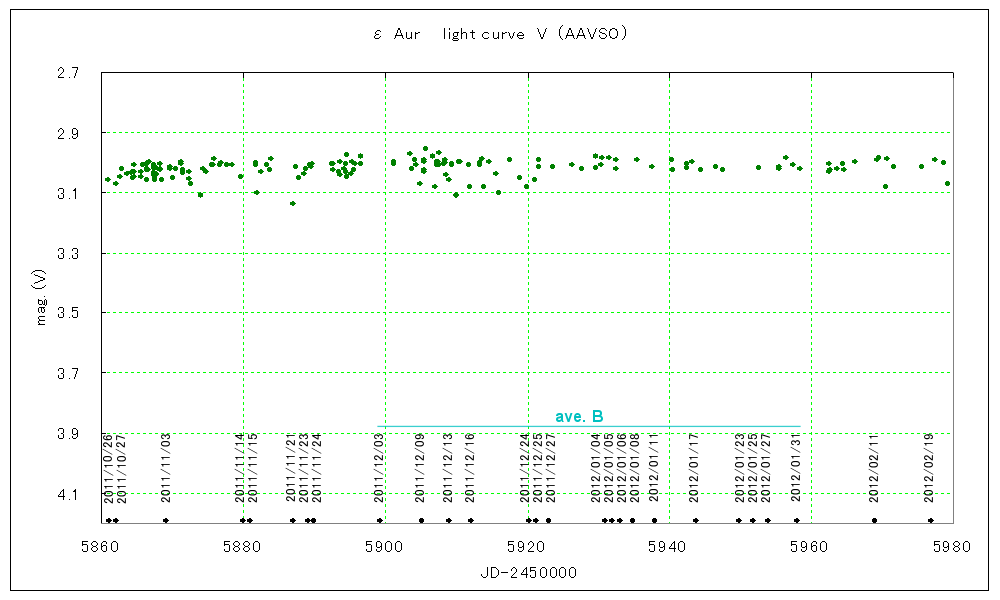This screenshot has width=1000, height=600.
Task: Select the 2012/01/17 date label
Action: tap(693, 467)
